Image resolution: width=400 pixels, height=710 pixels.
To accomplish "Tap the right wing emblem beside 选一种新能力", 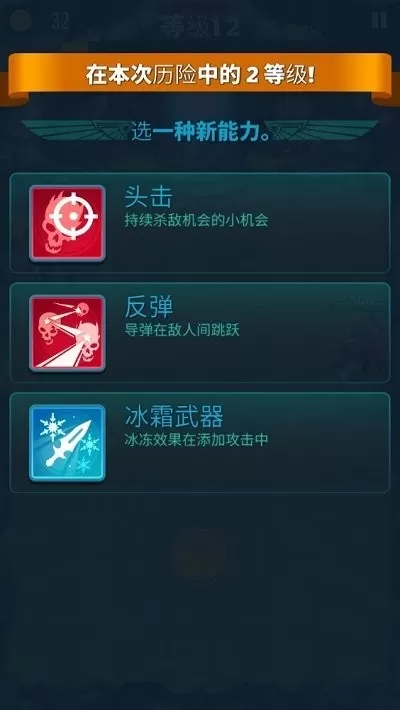I will pyautogui.click(x=325, y=130).
